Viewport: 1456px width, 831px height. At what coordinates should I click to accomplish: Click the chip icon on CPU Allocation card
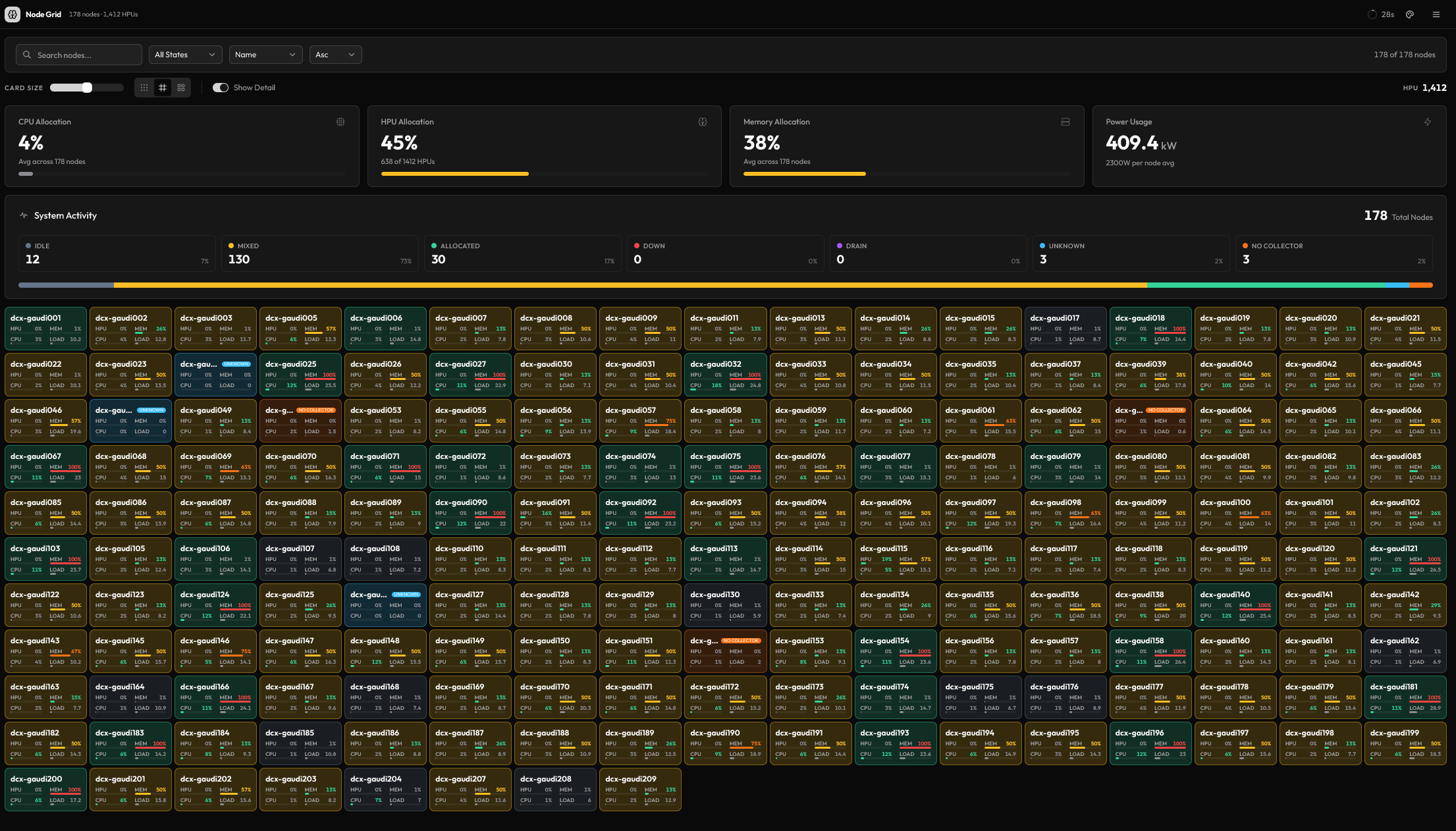click(340, 122)
